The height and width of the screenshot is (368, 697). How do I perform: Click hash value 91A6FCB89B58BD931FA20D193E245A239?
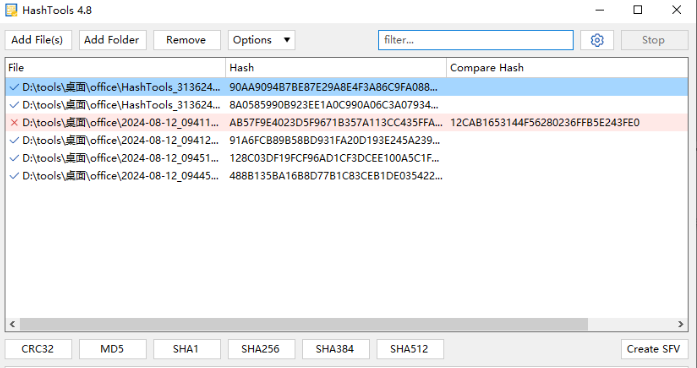pos(335,140)
